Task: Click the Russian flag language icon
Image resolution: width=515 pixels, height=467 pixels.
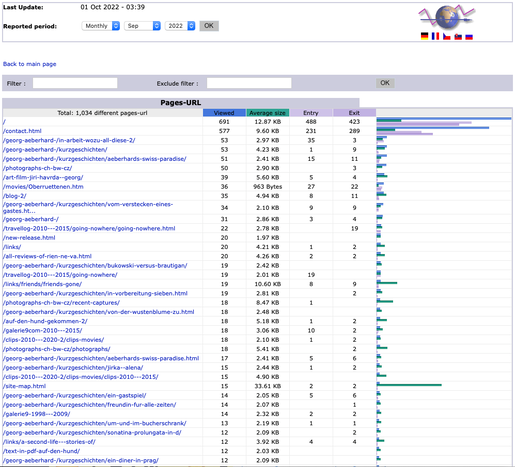Action: 469,36
